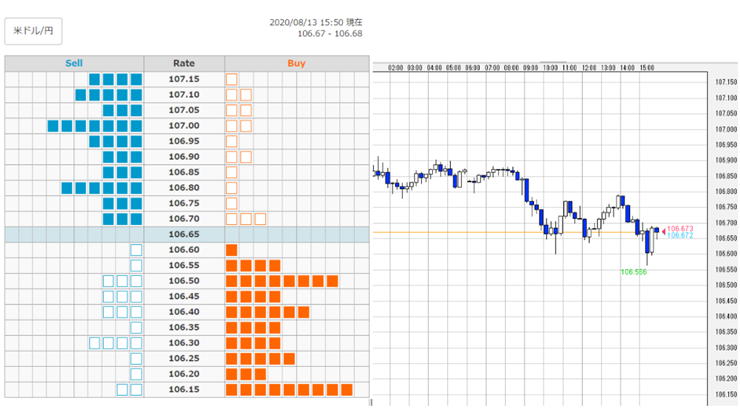The width and height of the screenshot is (740, 408).
Task: Click the 107.15 rate cell
Action: pyautogui.click(x=184, y=79)
